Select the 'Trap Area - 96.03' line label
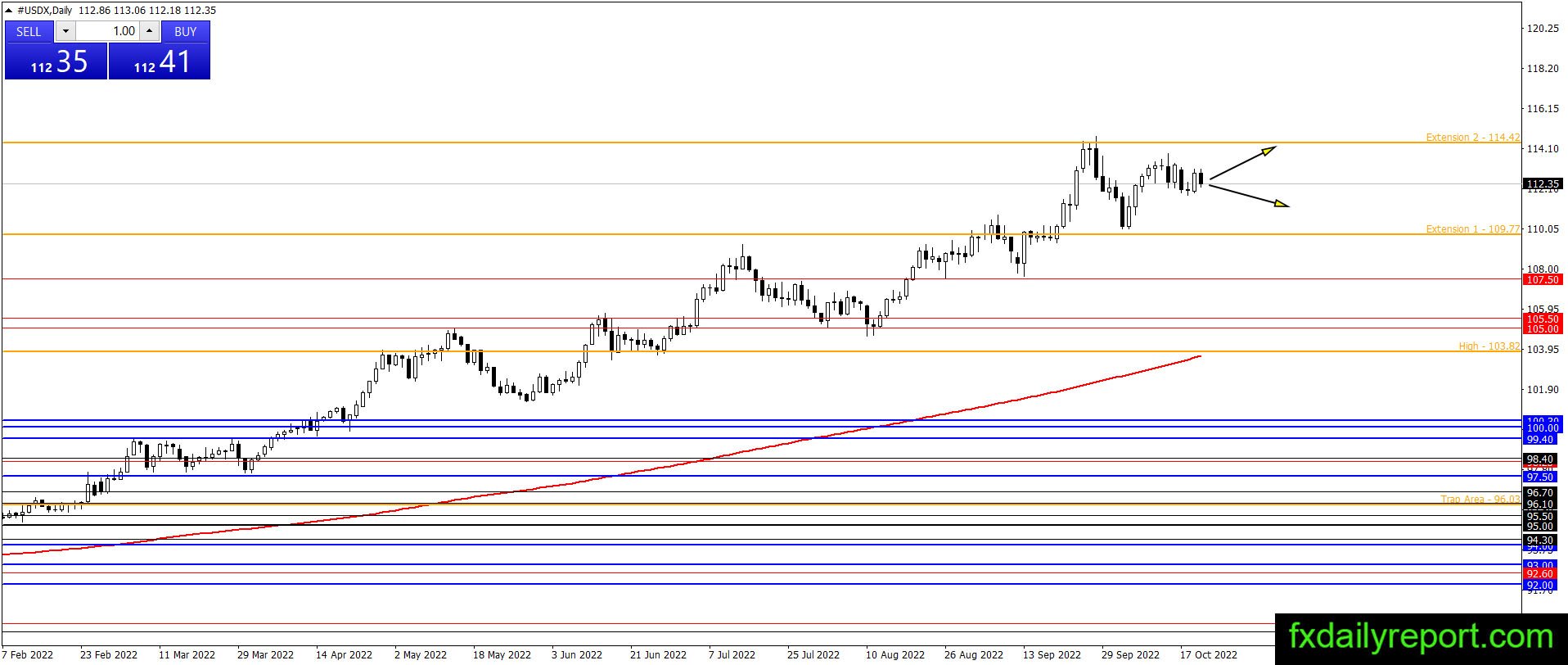Image resolution: width=1568 pixels, height=665 pixels. [x=1480, y=498]
